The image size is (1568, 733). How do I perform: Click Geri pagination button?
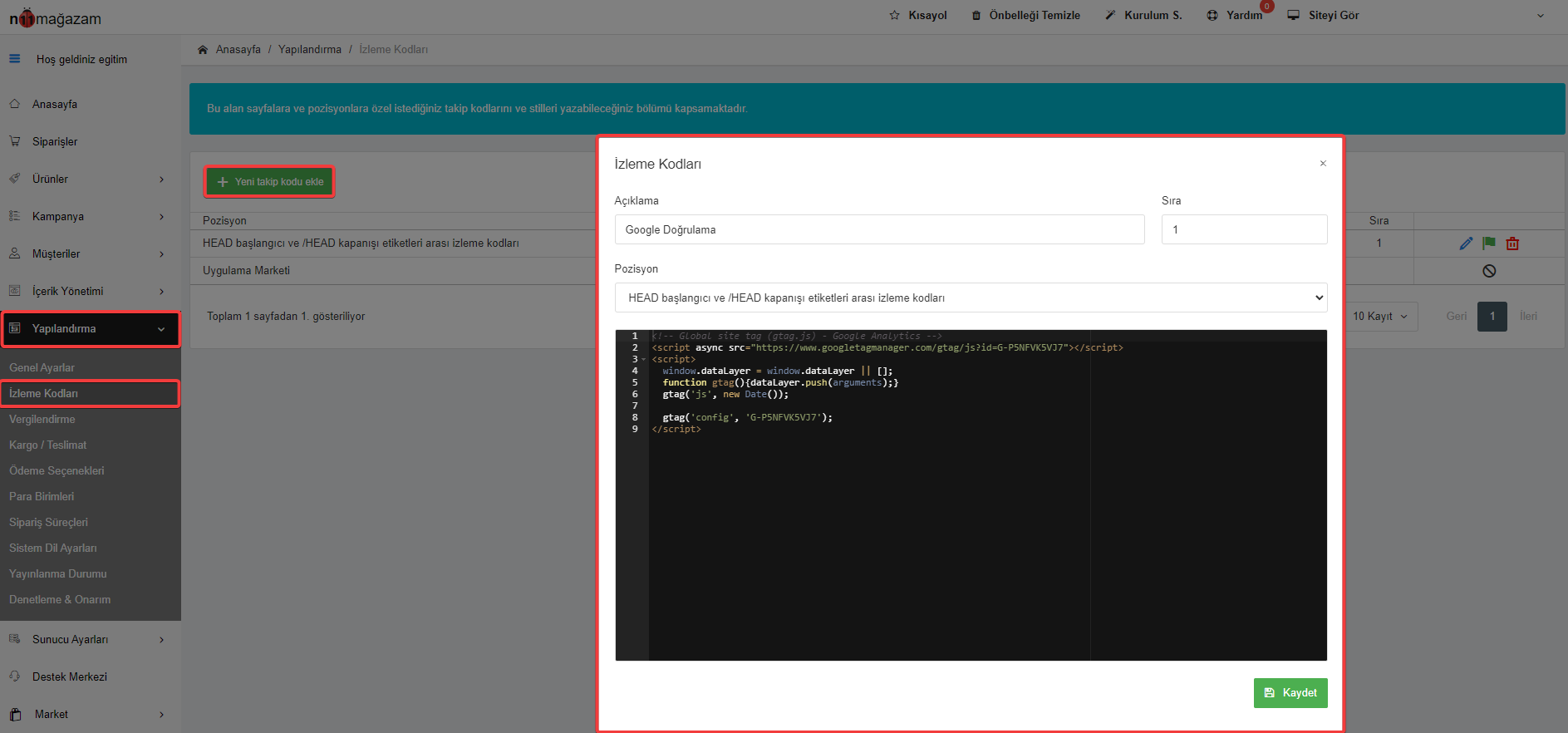(1456, 317)
